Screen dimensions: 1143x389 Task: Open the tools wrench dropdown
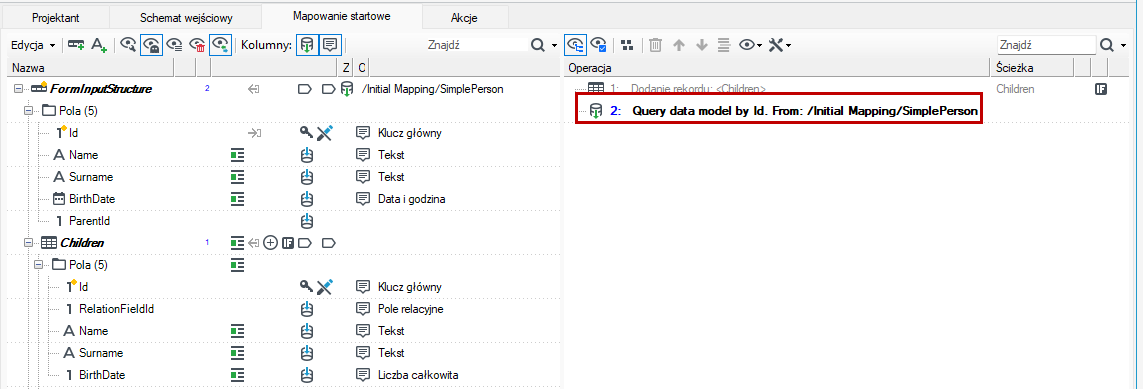779,45
